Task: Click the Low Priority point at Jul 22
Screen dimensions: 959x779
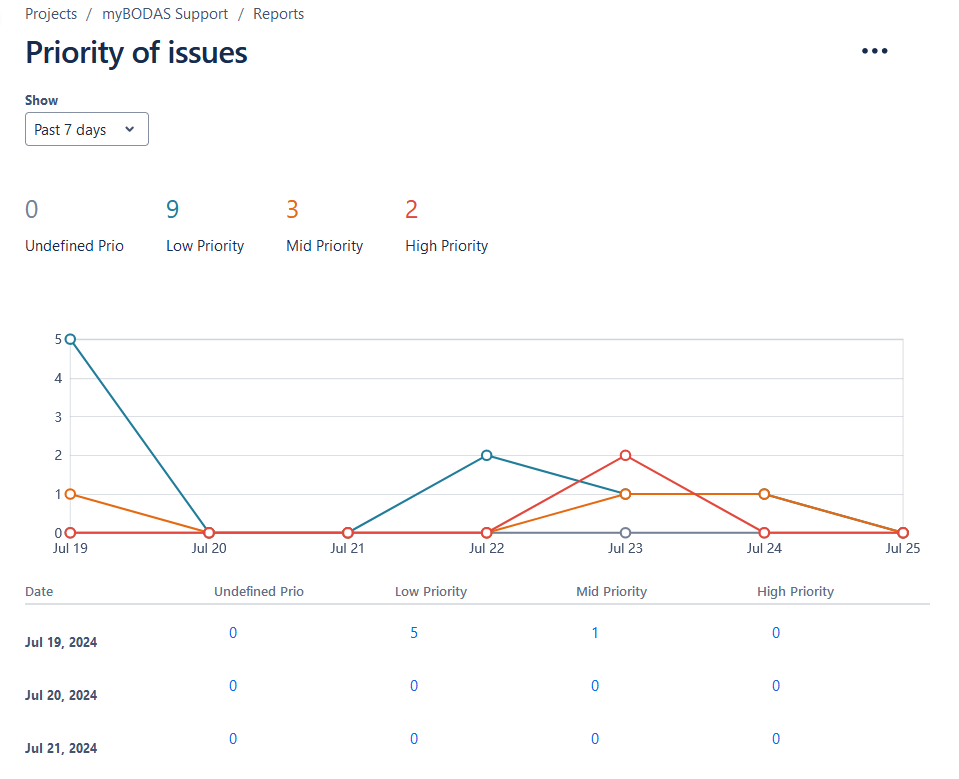Action: point(487,455)
